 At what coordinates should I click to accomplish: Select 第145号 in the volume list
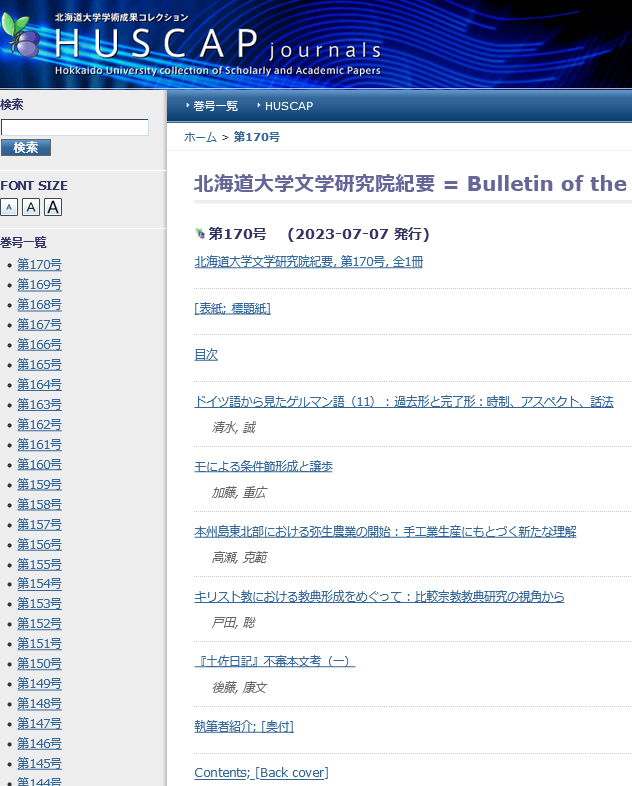[x=40, y=763]
